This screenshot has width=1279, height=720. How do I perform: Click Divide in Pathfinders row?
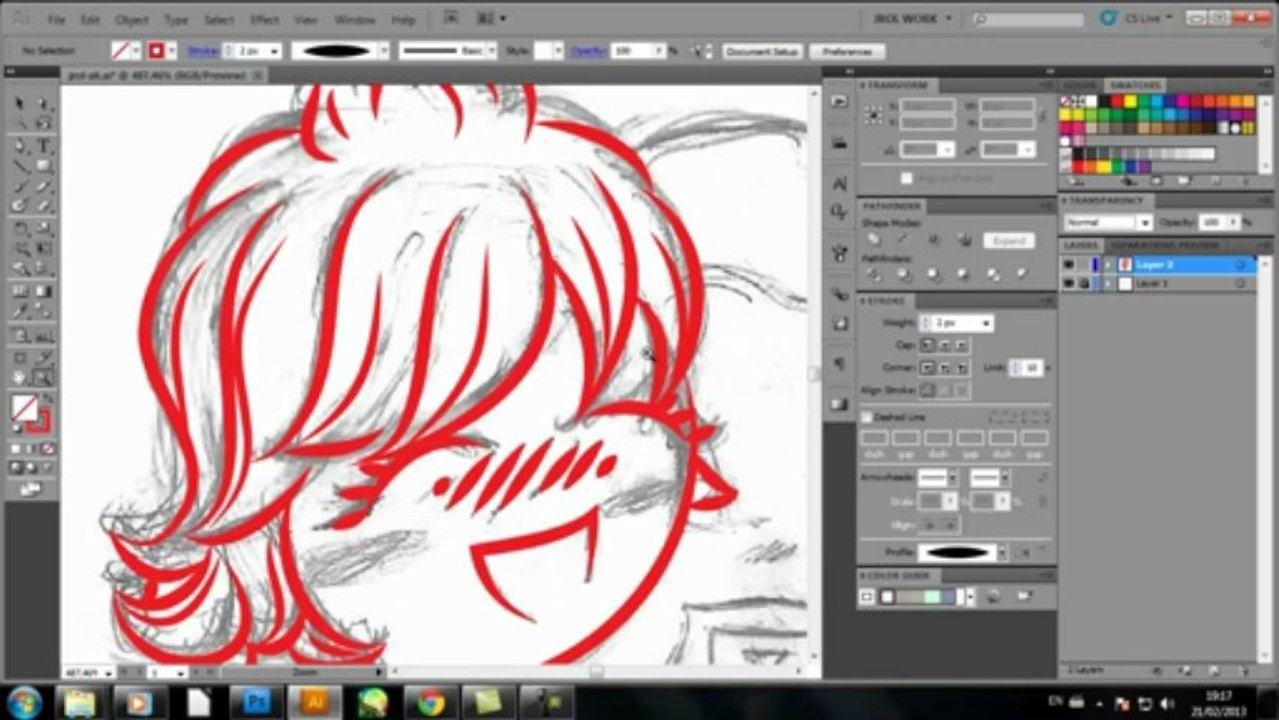(x=873, y=274)
